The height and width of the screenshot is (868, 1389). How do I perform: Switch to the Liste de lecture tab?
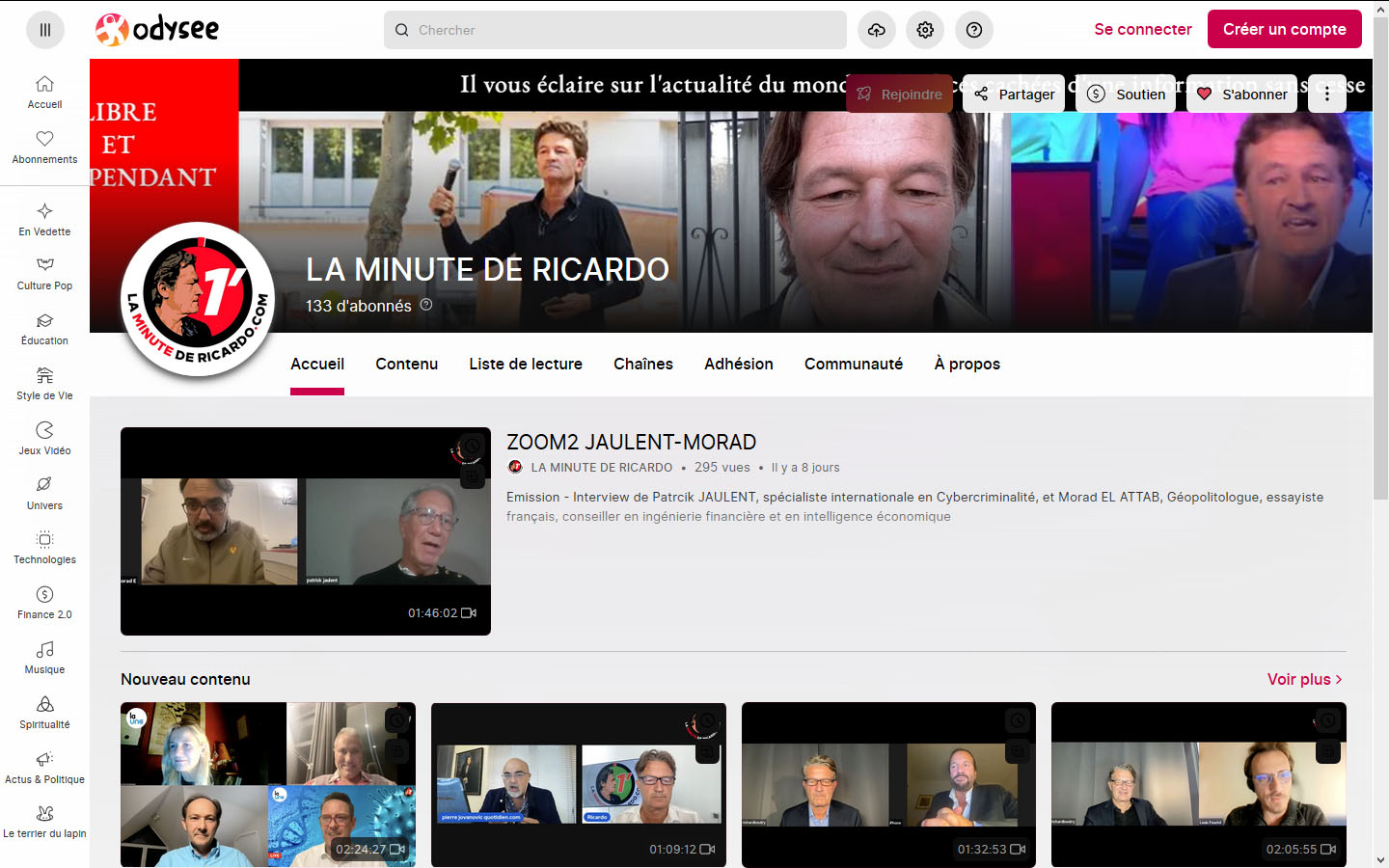point(526,364)
